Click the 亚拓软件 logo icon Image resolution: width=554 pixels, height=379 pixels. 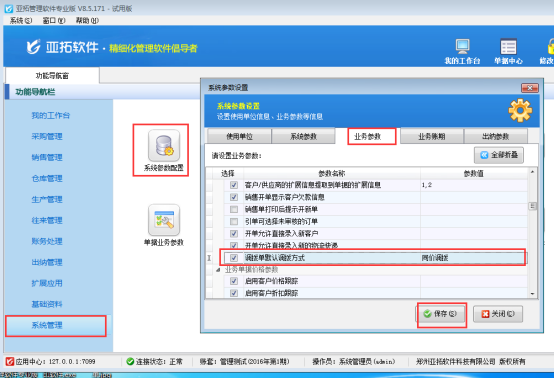pyautogui.click(x=34, y=47)
